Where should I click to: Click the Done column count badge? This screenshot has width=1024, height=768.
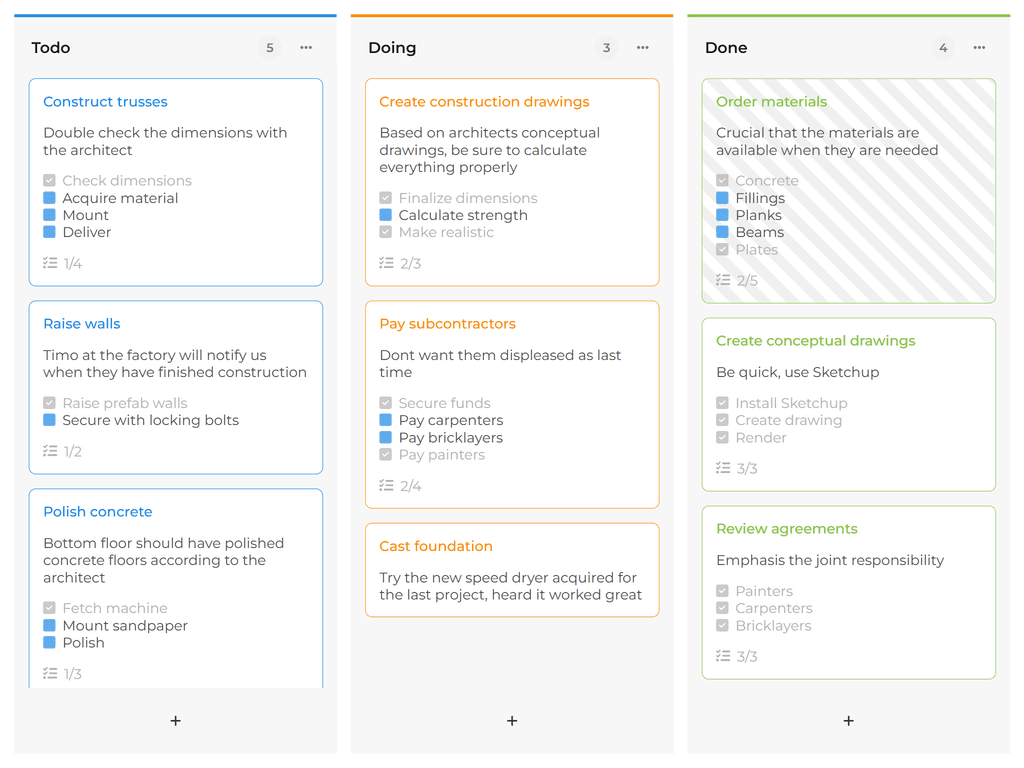(942, 48)
